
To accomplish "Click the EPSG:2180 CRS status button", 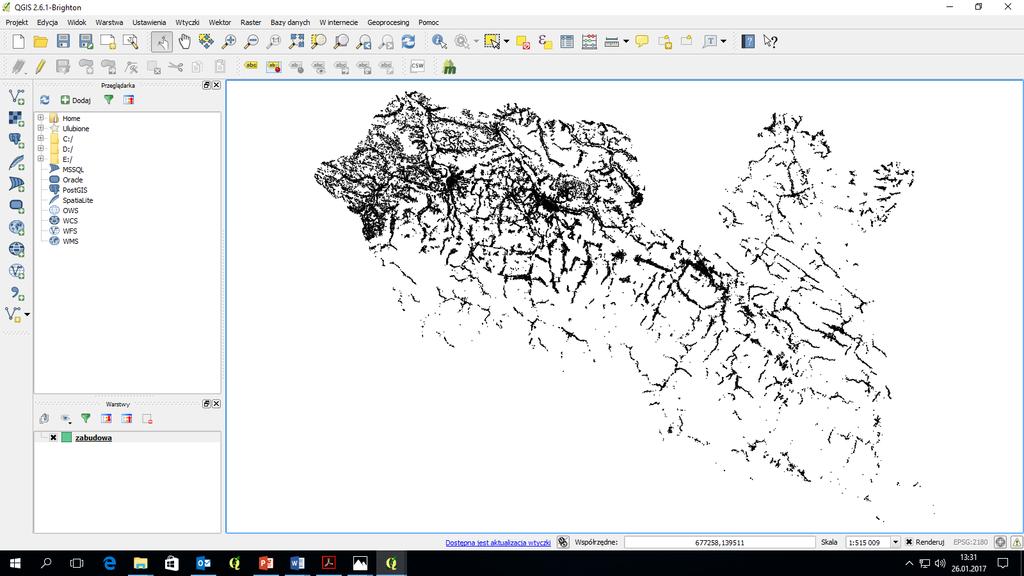I will [970, 542].
